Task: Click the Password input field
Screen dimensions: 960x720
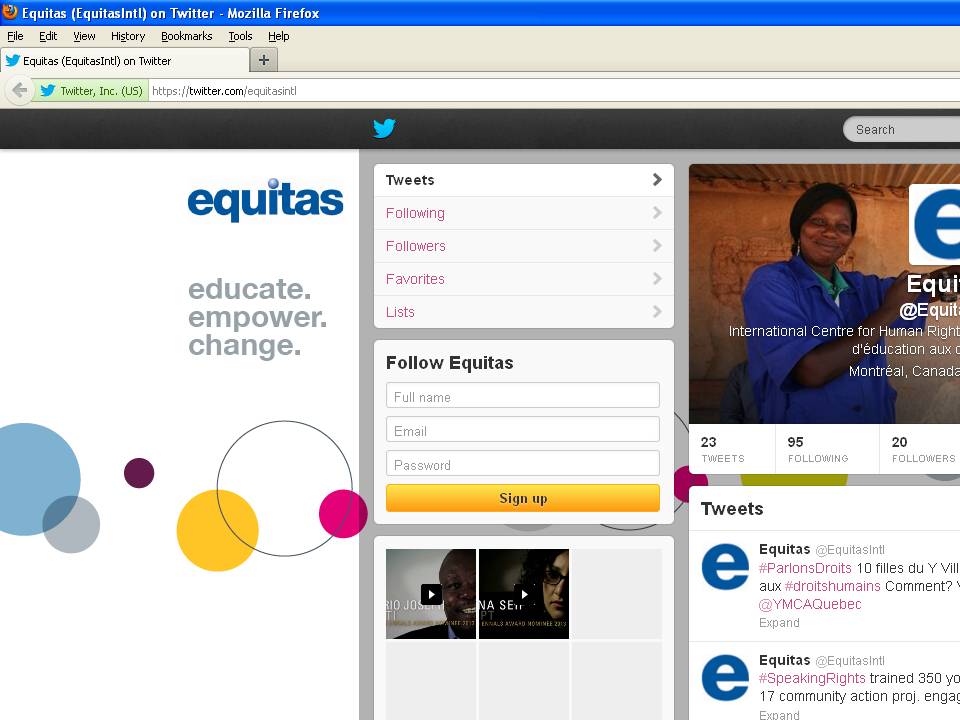Action: click(523, 463)
